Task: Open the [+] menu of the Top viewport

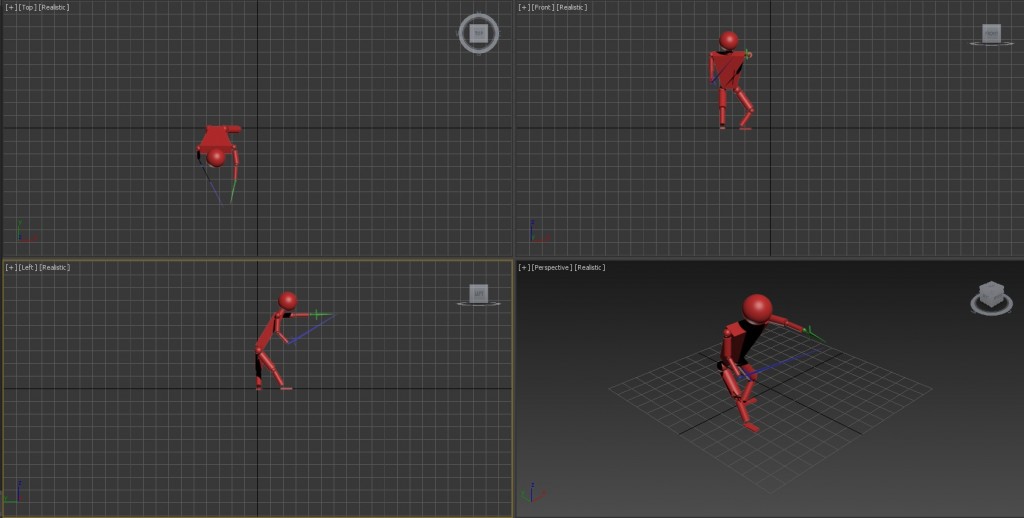Action: coord(10,7)
